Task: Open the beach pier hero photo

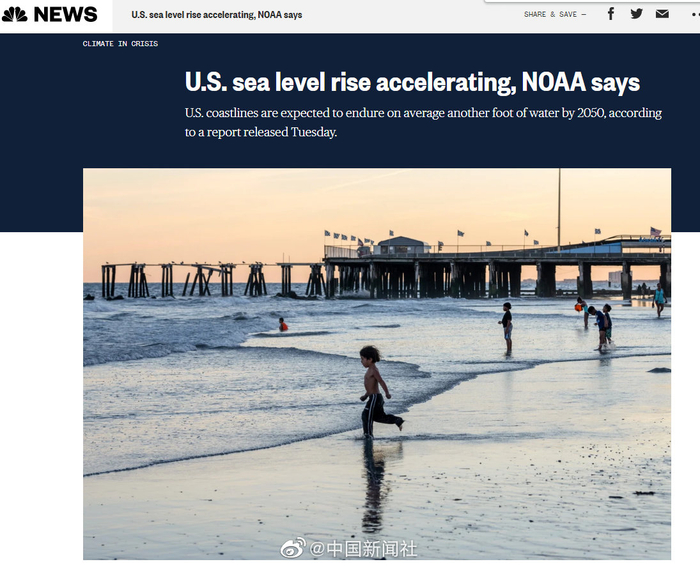Action: click(377, 364)
